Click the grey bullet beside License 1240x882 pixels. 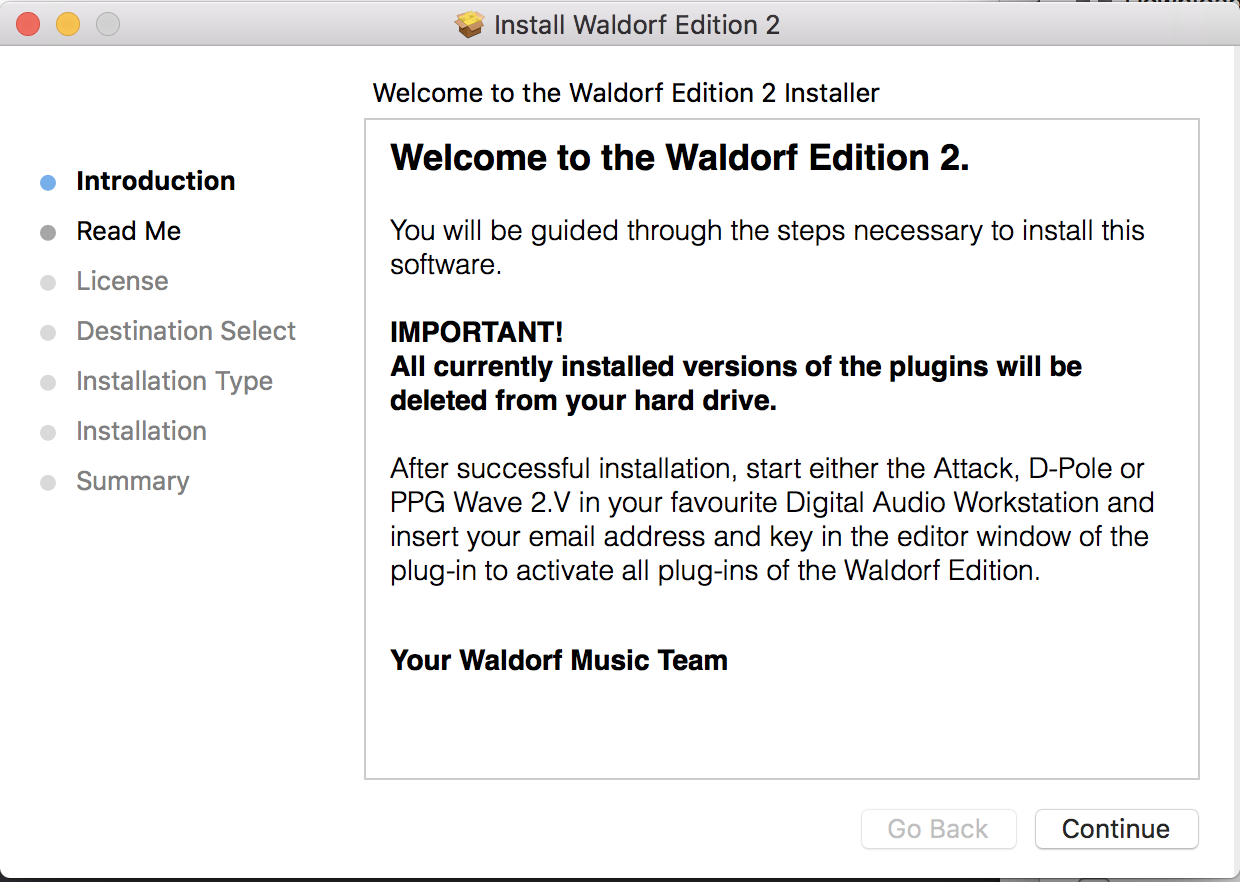[48, 283]
